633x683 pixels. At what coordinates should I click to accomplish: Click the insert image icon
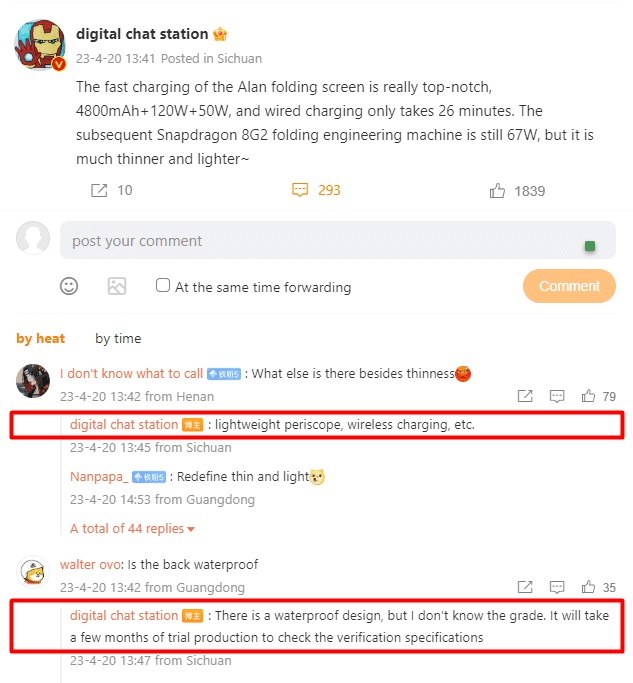click(117, 286)
